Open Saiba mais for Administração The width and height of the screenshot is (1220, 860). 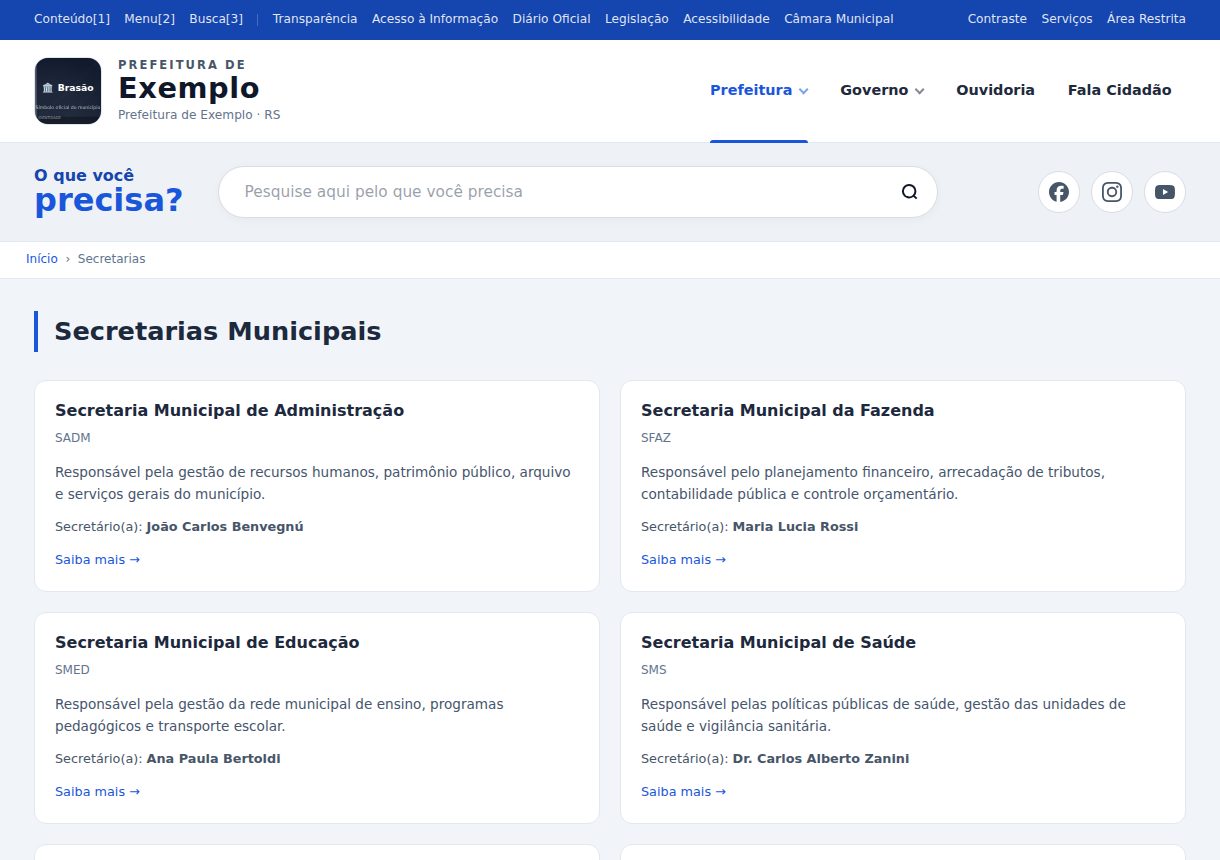(x=97, y=560)
